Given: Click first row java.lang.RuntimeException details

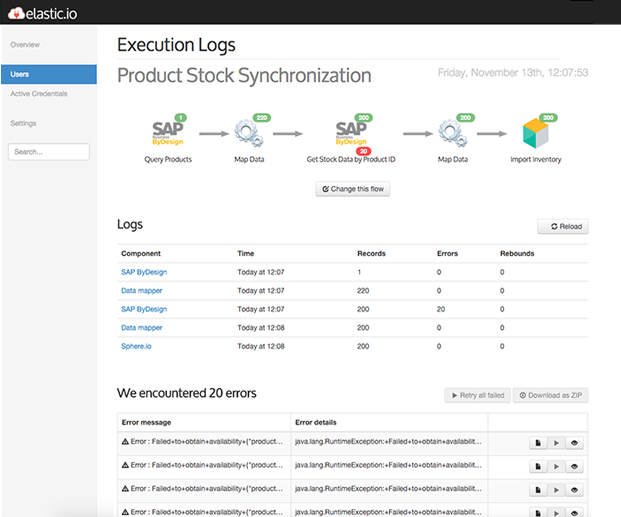Looking at the screenshot, I should click(x=388, y=441).
